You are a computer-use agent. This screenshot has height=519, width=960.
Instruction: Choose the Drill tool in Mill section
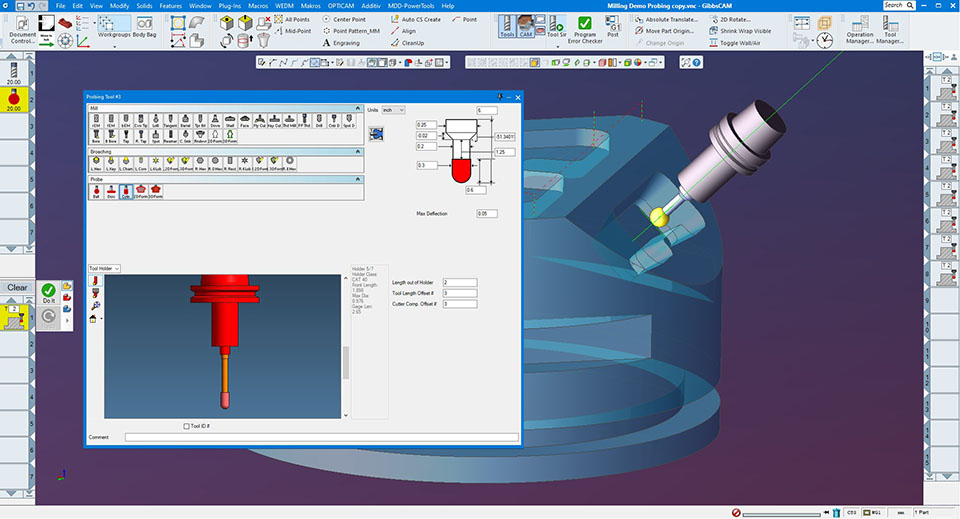tap(319, 122)
